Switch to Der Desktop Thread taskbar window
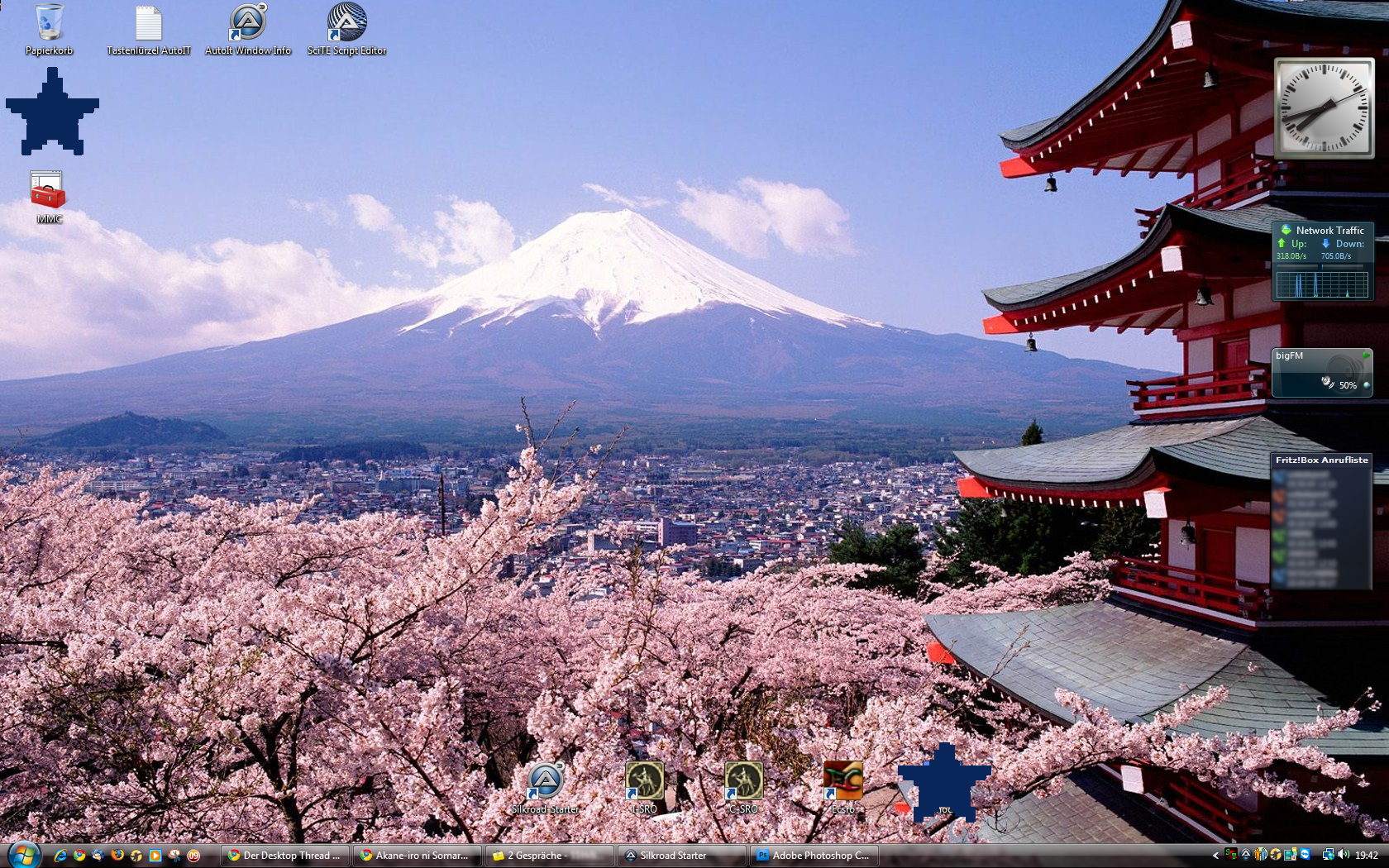The image size is (1389, 868). (x=285, y=856)
